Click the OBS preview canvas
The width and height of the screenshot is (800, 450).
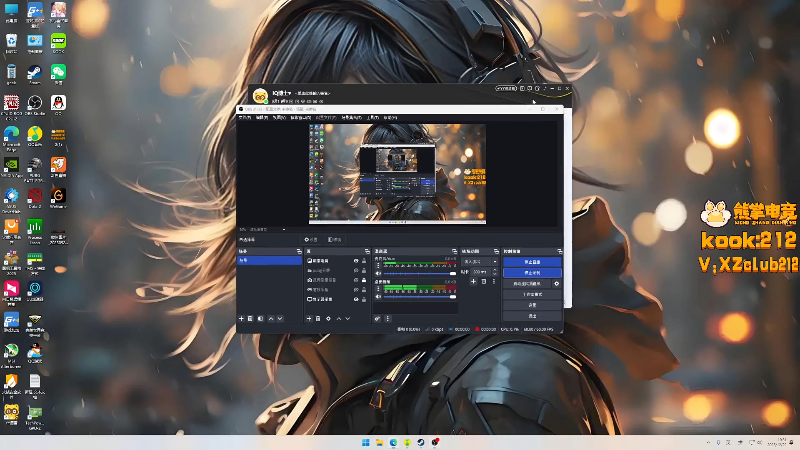click(x=397, y=173)
